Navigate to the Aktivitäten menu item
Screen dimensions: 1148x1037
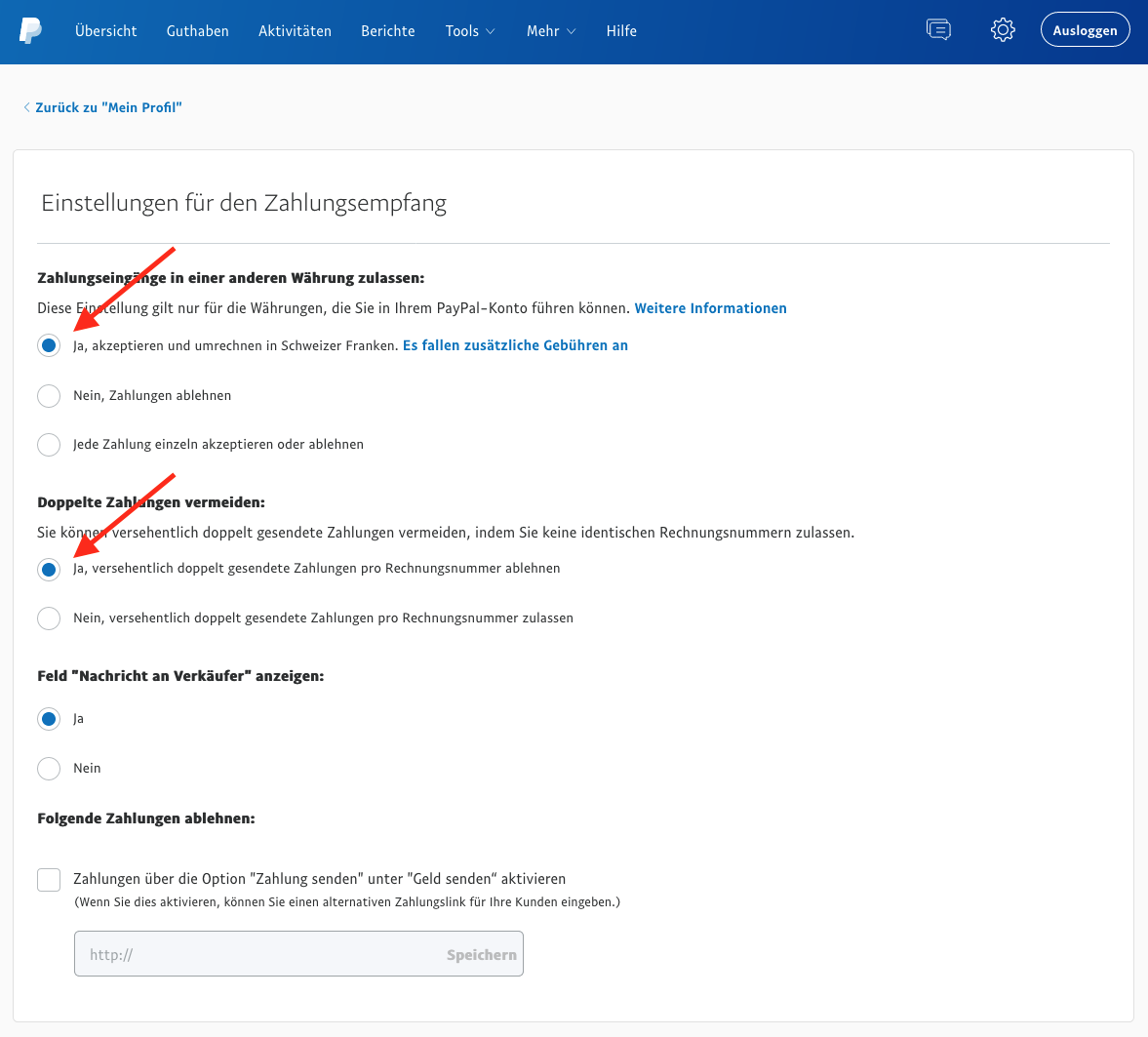point(295,30)
